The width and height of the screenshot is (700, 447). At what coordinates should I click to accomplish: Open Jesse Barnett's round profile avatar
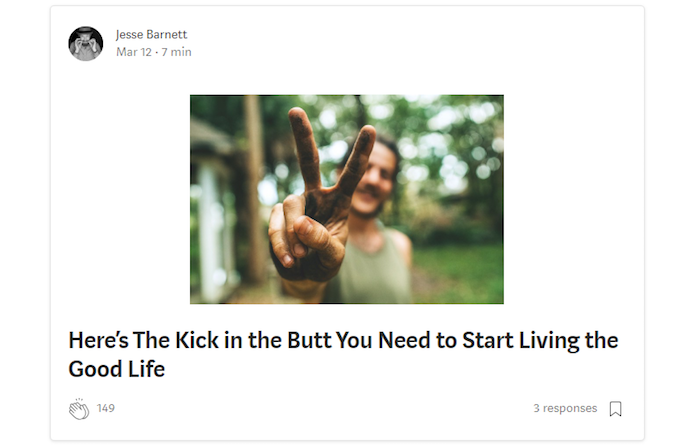click(86, 43)
